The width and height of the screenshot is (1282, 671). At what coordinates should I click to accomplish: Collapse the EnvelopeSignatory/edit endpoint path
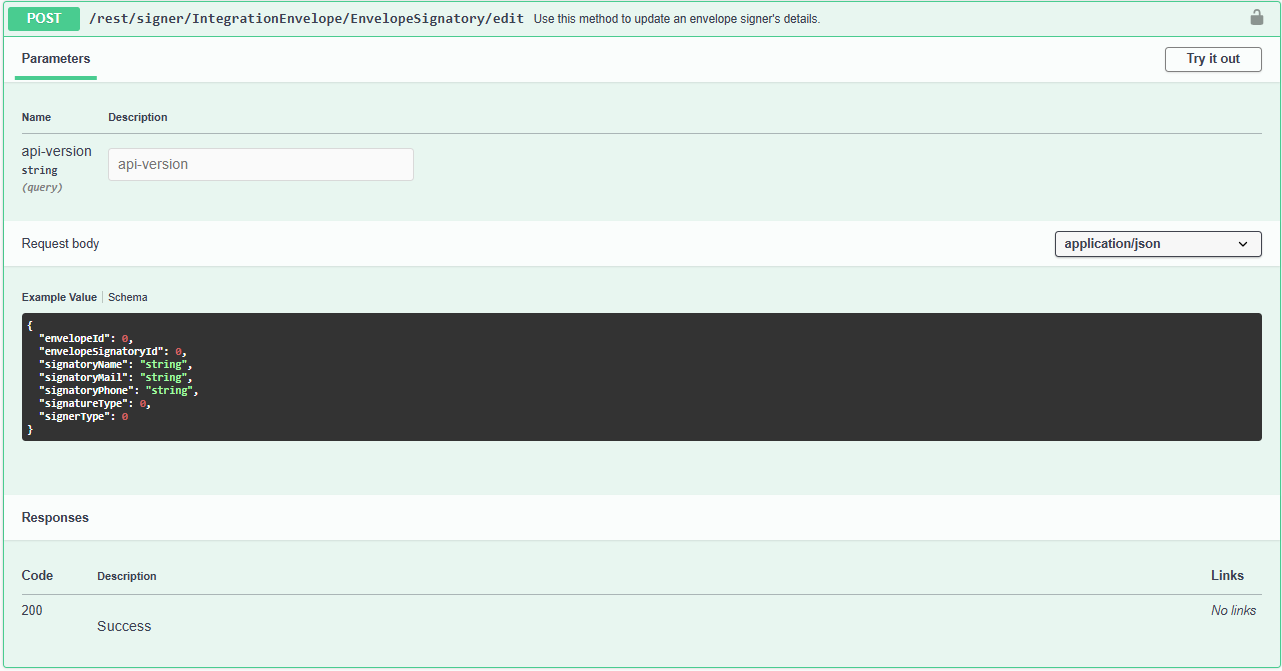pyautogui.click(x=306, y=19)
